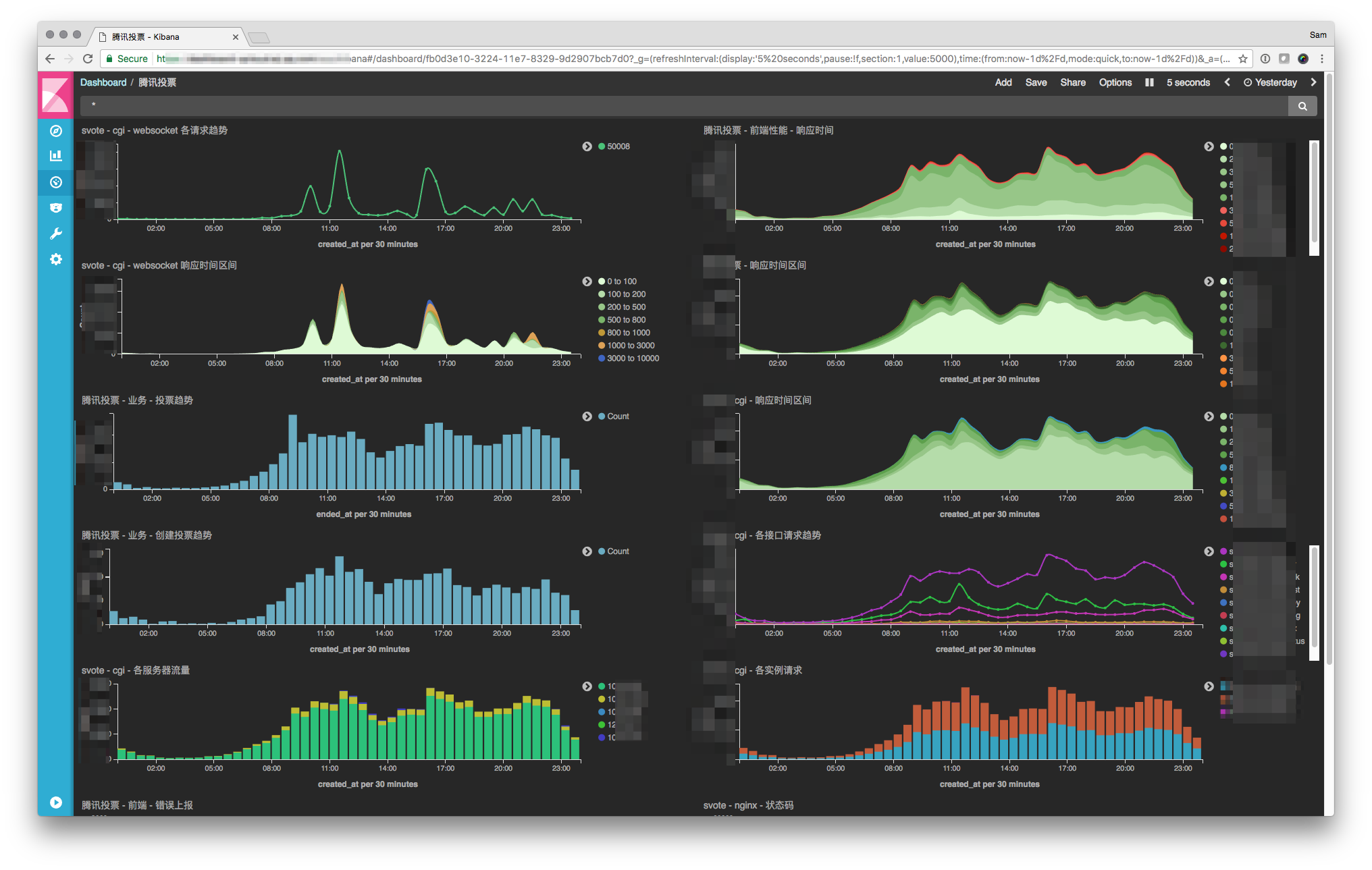
Task: Click the Kibana logo
Action: [x=55, y=94]
